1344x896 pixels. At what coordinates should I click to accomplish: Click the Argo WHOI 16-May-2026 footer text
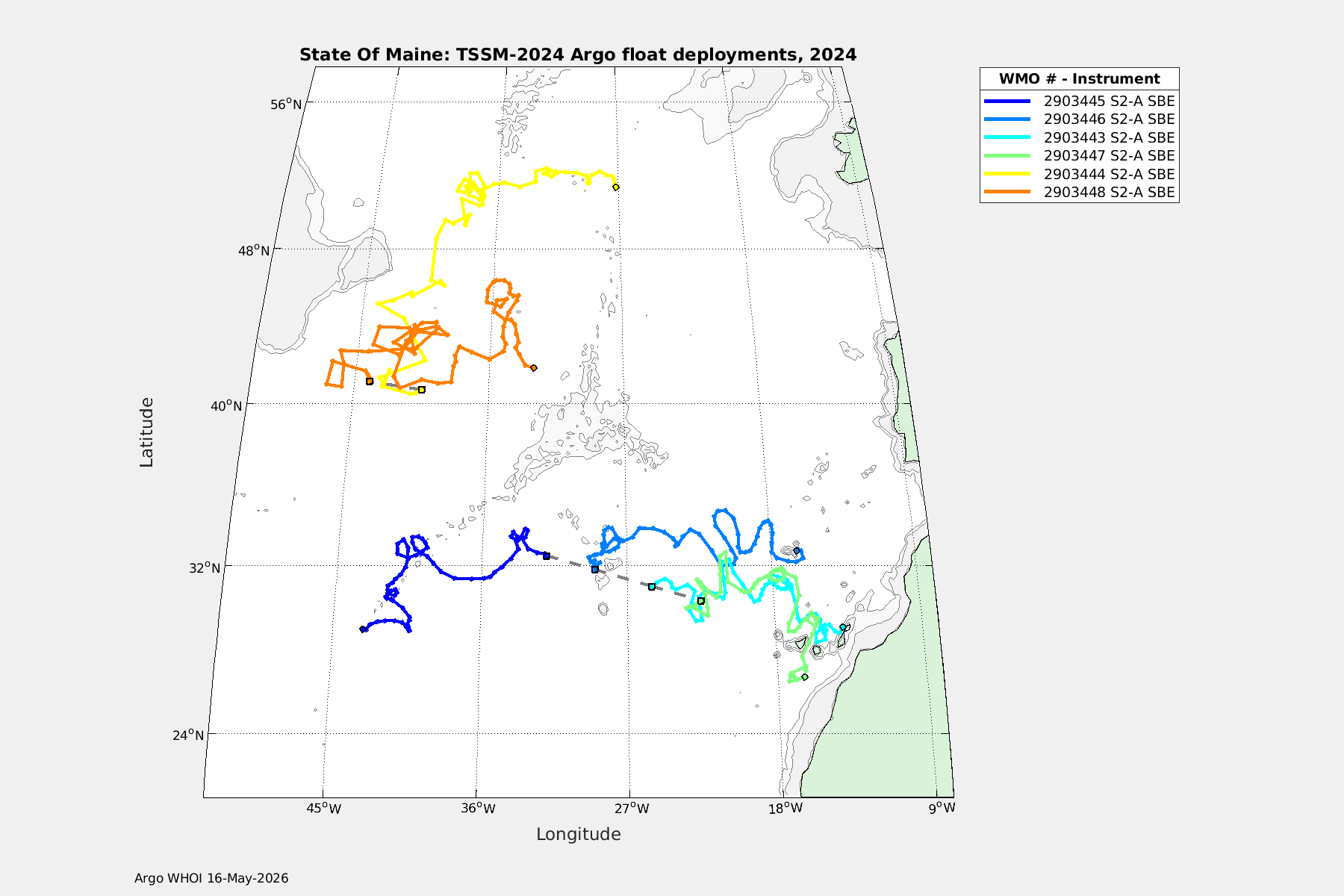click(211, 878)
